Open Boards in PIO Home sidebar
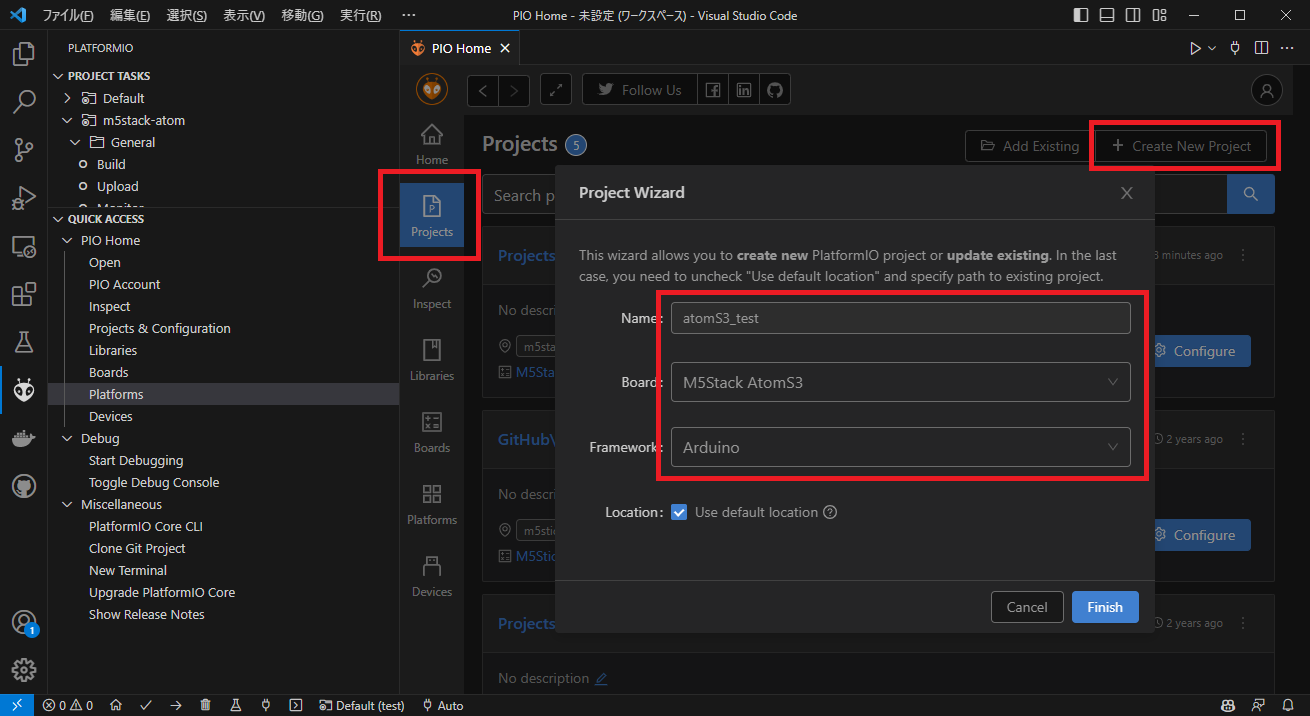This screenshot has height=716, width=1310. point(432,432)
